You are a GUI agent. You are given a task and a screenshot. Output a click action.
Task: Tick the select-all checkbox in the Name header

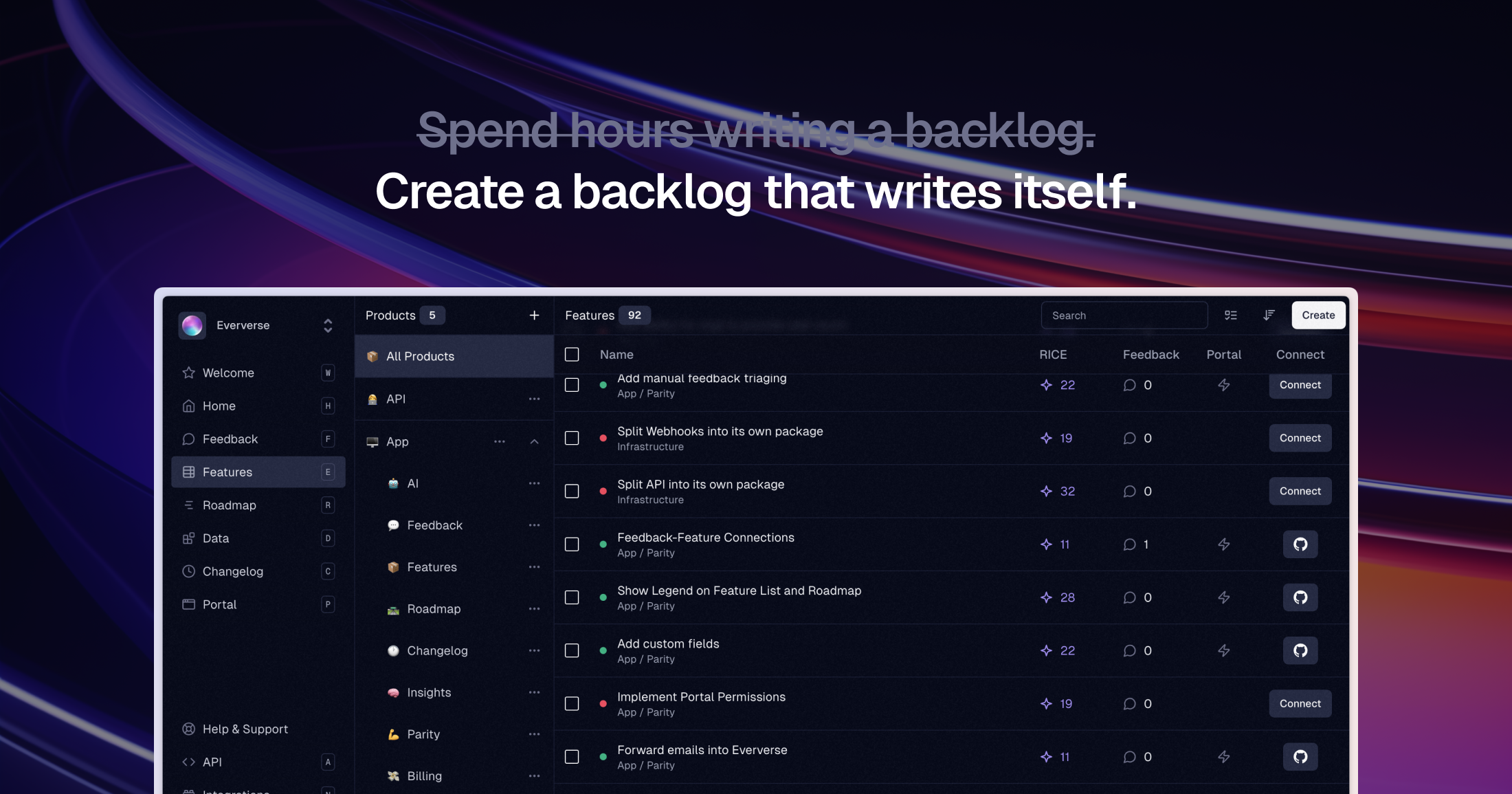pos(572,354)
